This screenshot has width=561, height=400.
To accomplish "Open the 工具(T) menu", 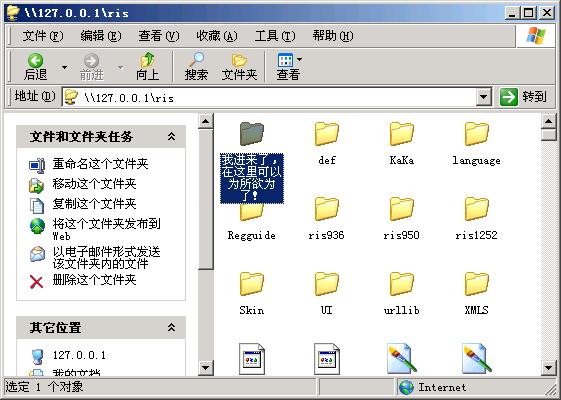I will (275, 36).
